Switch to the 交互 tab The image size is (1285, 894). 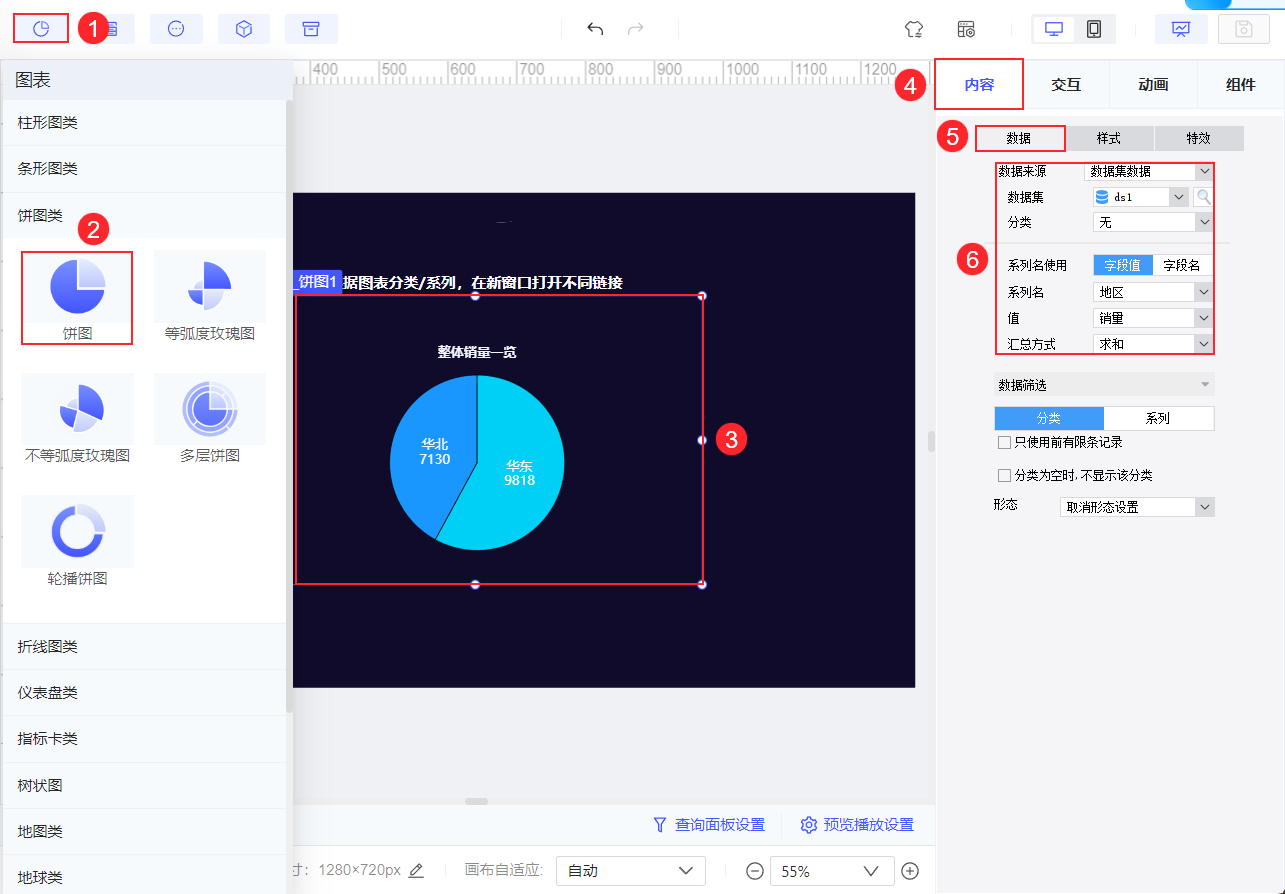pos(1066,84)
